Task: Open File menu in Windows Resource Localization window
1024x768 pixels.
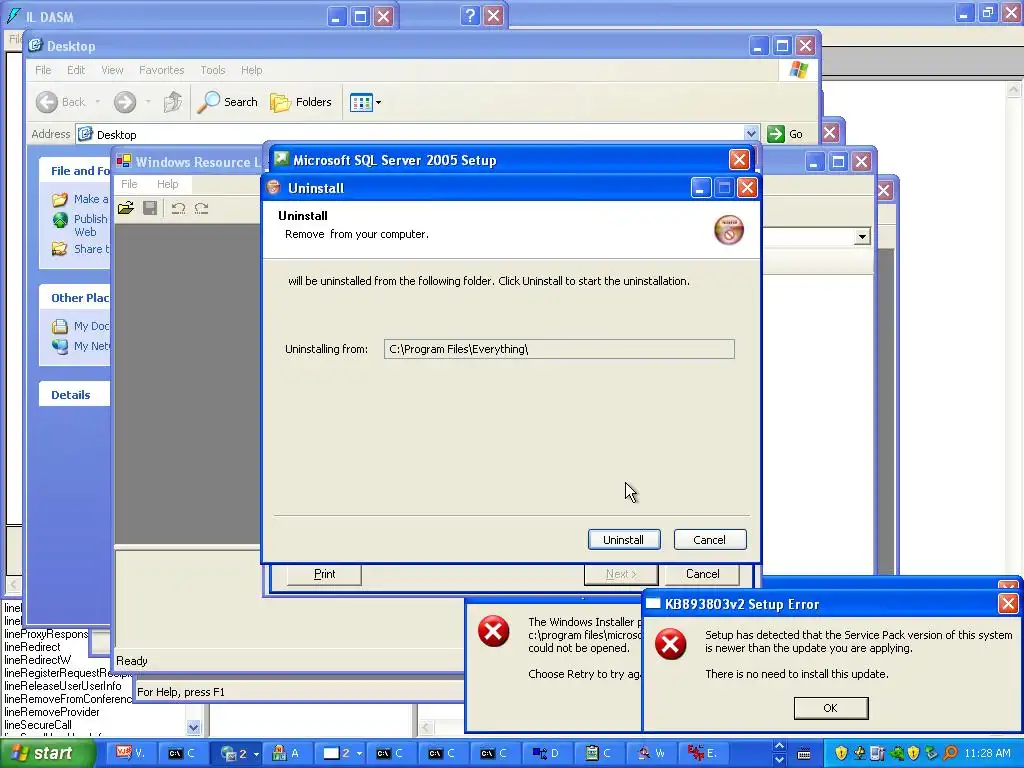Action: 129,184
